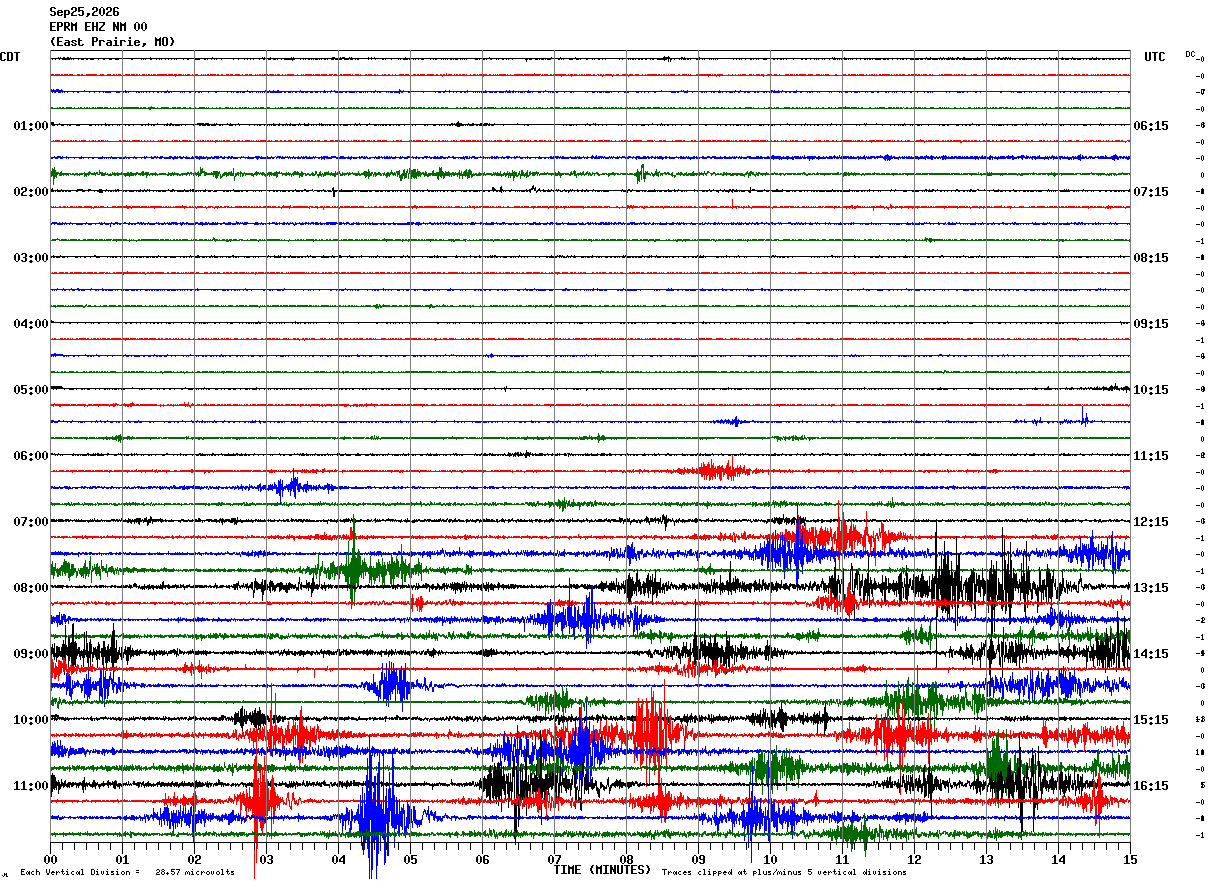
Task: Click the 07:00 CDT time label
Action: coord(30,522)
